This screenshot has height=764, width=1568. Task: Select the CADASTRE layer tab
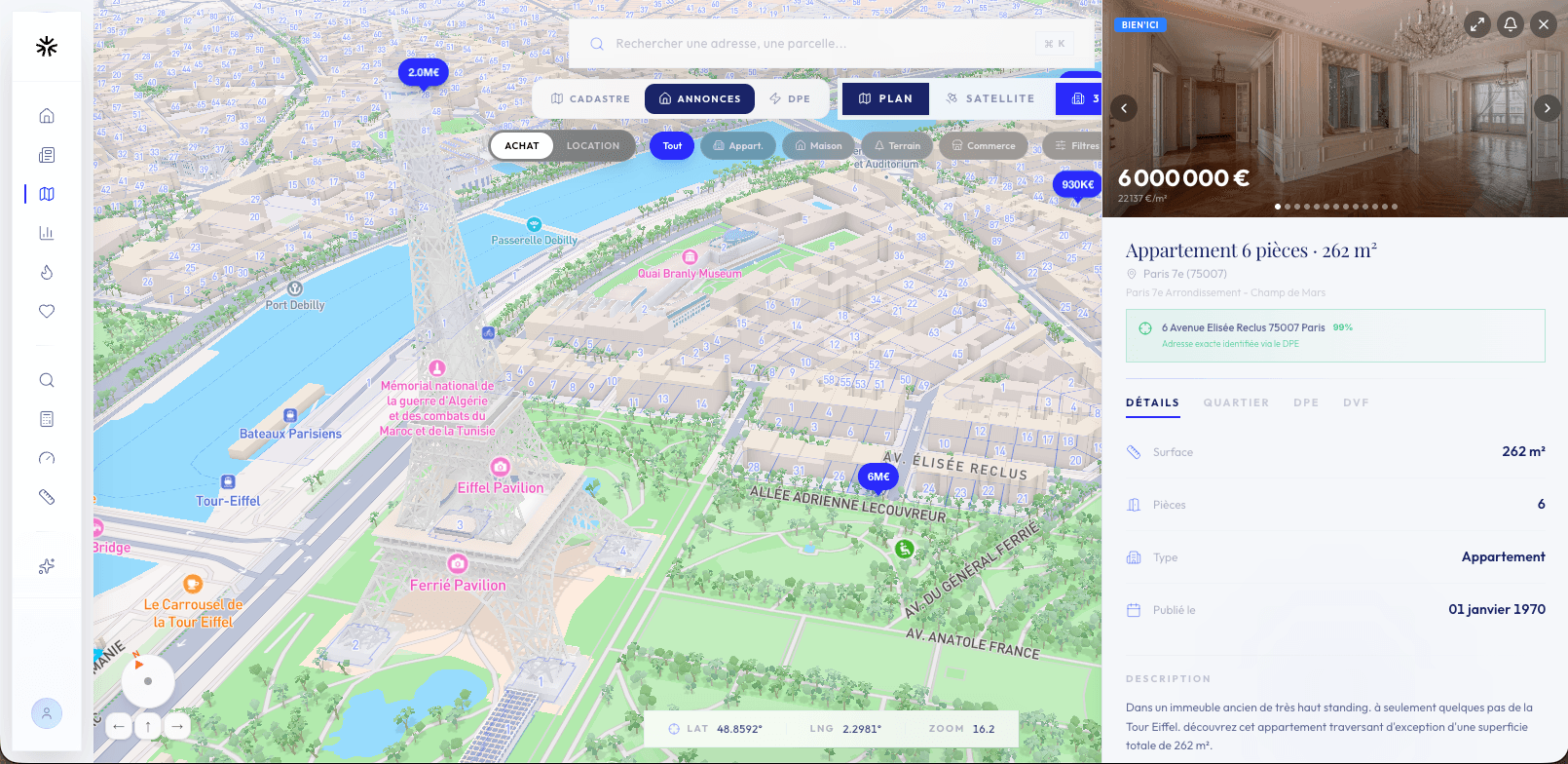(590, 98)
